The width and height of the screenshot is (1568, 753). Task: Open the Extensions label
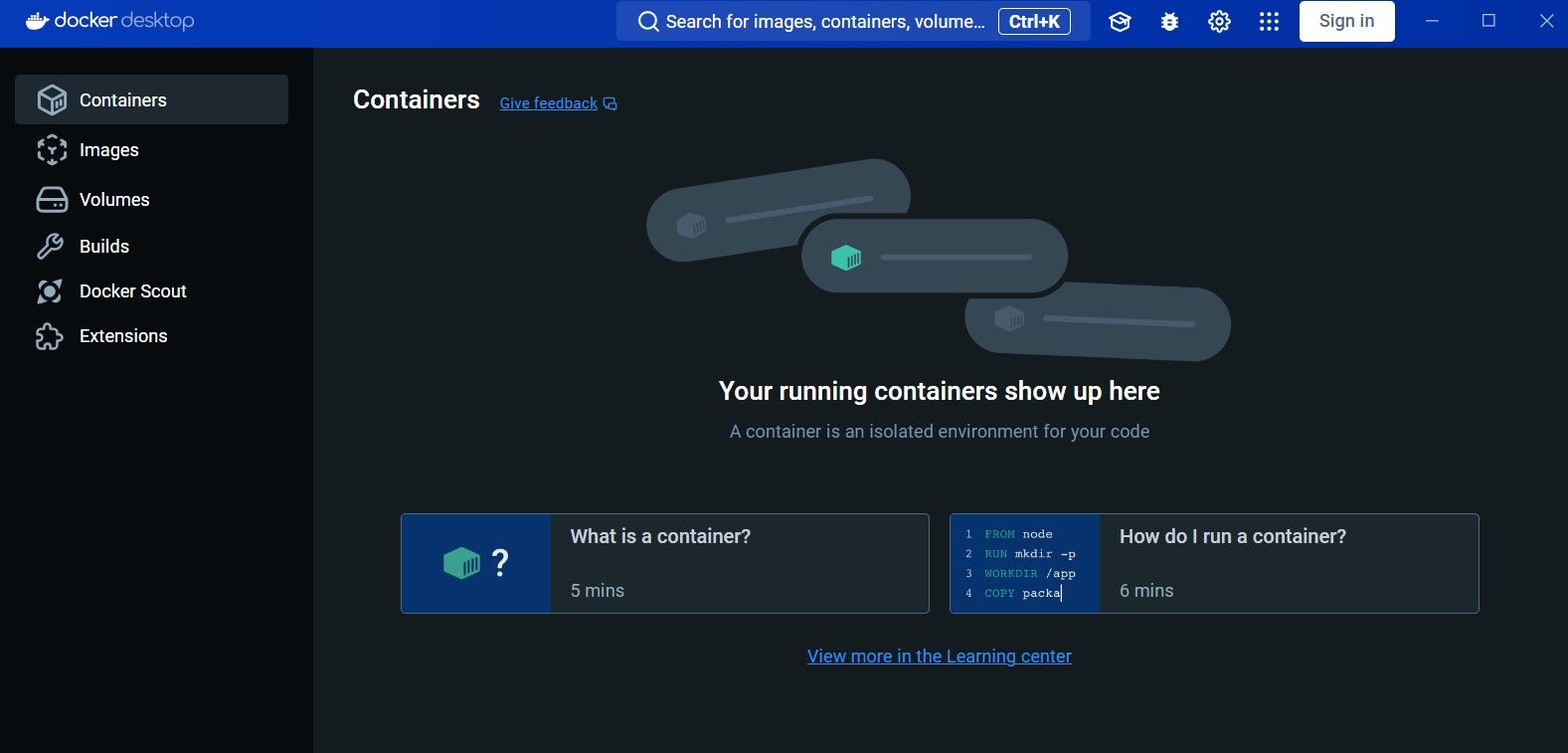[x=123, y=335]
